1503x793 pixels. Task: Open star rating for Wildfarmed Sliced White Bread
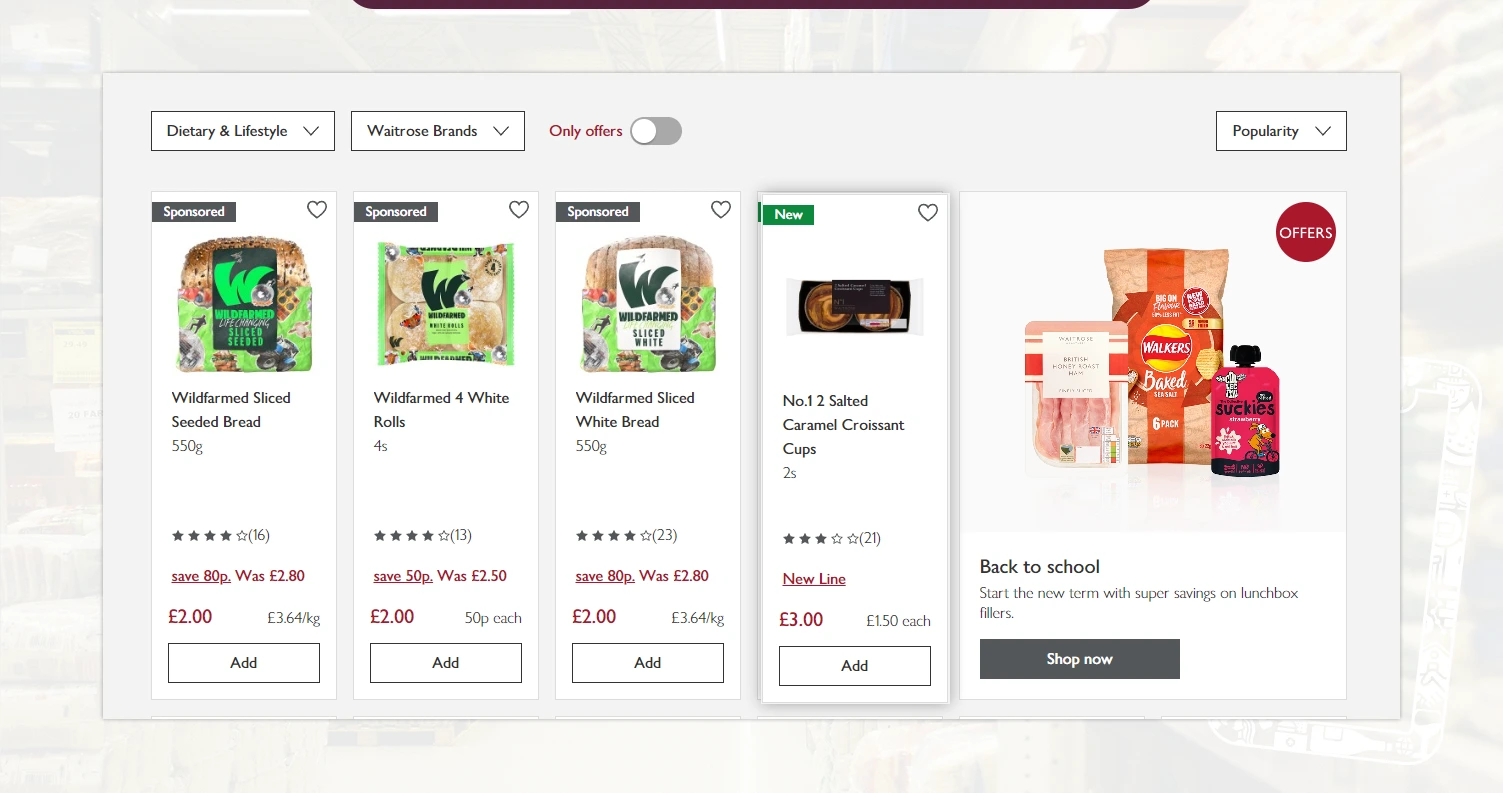(x=626, y=536)
